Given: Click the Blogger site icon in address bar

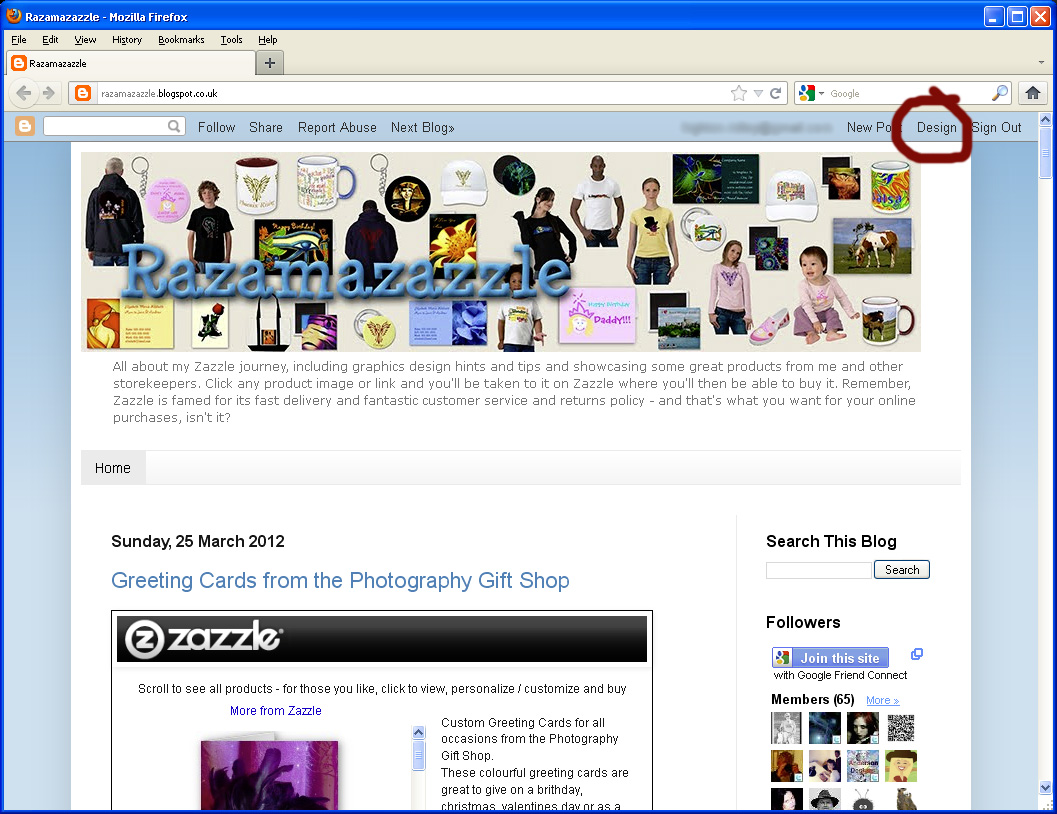Looking at the screenshot, I should pos(83,93).
